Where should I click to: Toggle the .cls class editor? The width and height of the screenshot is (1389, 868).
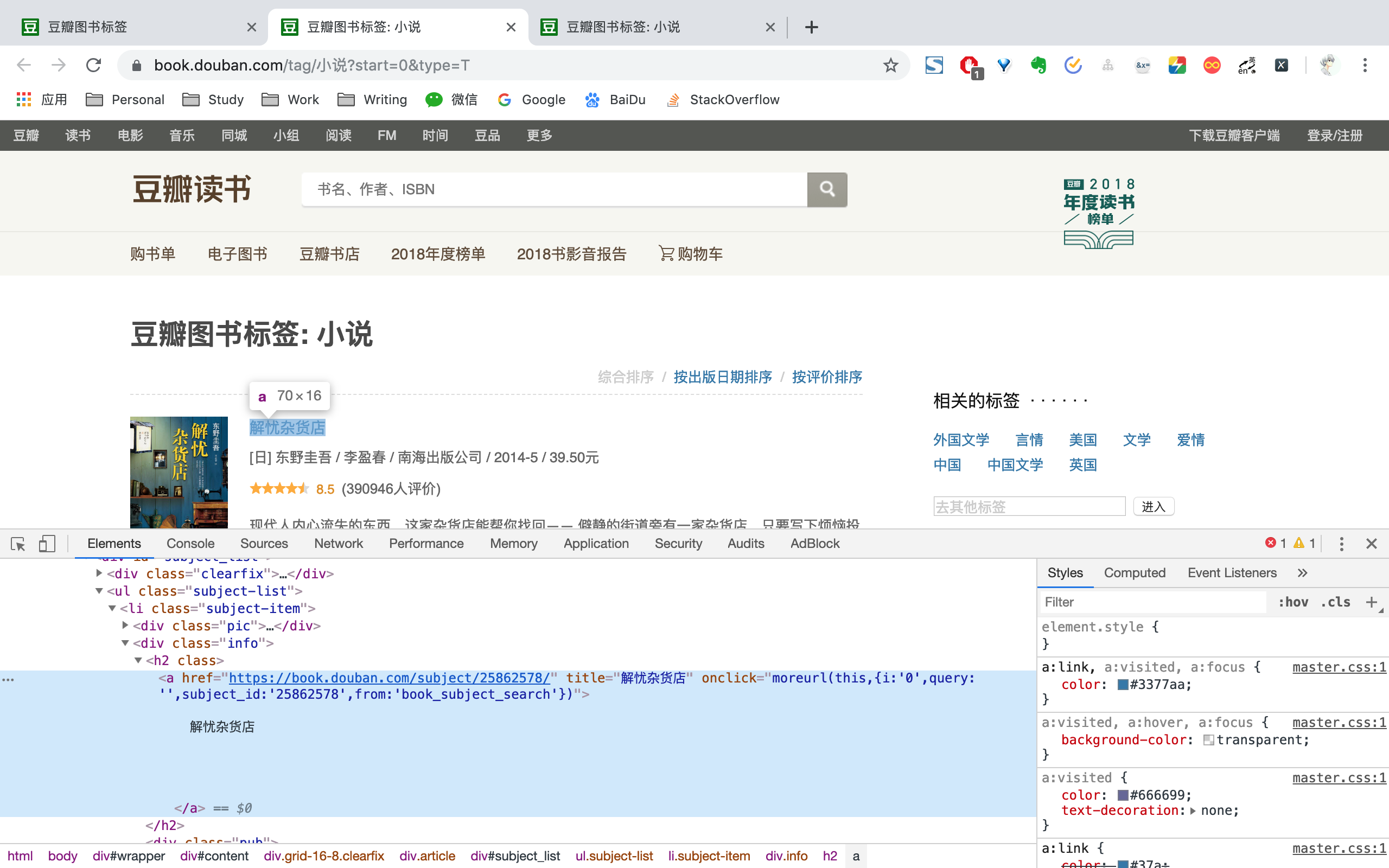point(1335,602)
